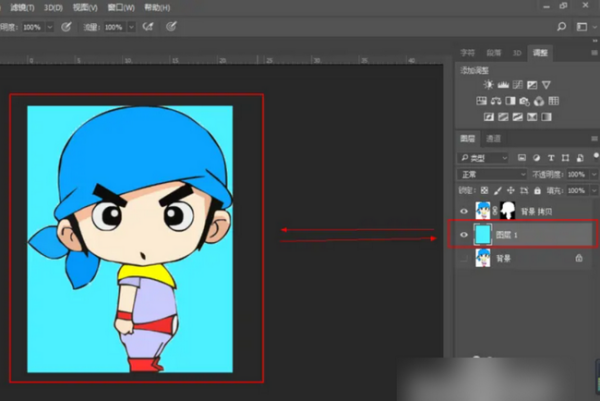Hide the 背景 拷贝 layer
Image resolution: width=600 pixels, height=401 pixels.
[x=464, y=211]
